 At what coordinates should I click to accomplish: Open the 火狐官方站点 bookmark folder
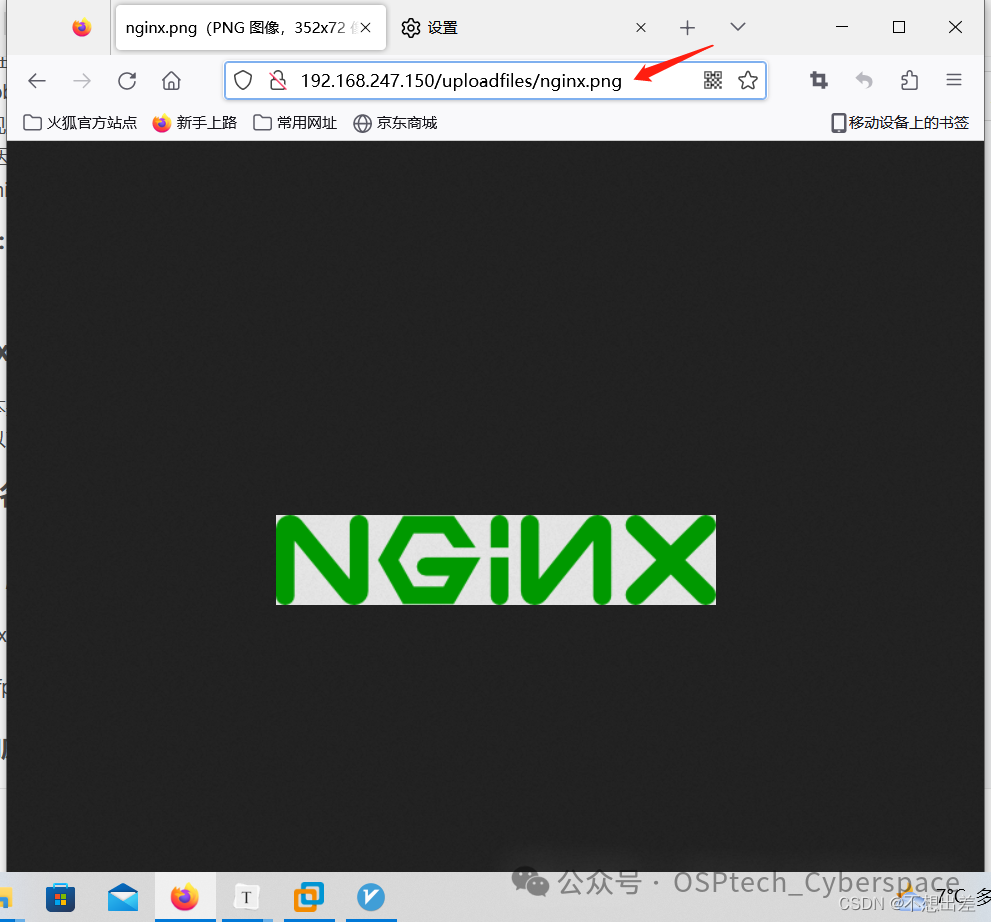(80, 123)
